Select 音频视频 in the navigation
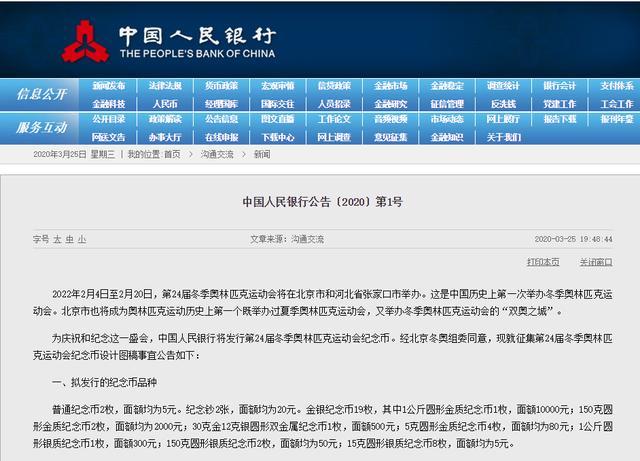Screen dimensions: 640x461 coord(391,119)
